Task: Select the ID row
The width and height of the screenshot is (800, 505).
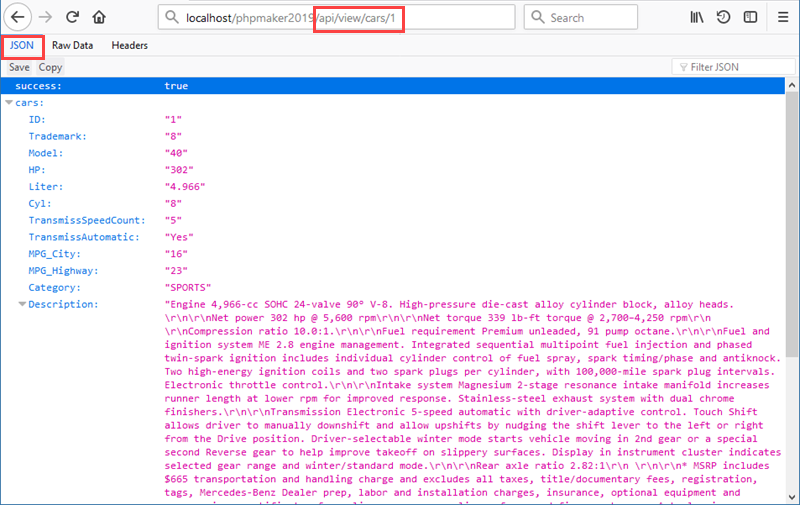Action: 392,119
